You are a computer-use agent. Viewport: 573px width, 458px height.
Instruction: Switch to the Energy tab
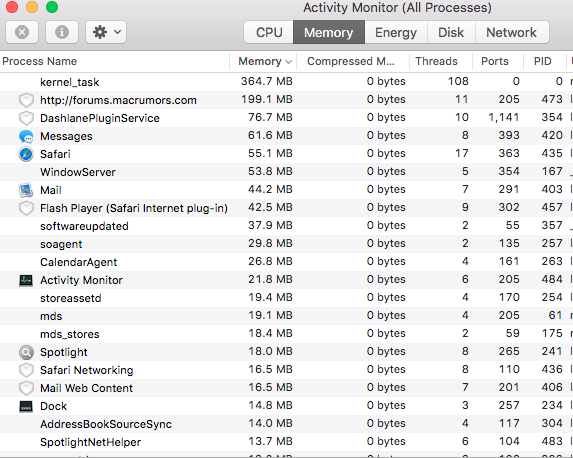click(x=396, y=32)
